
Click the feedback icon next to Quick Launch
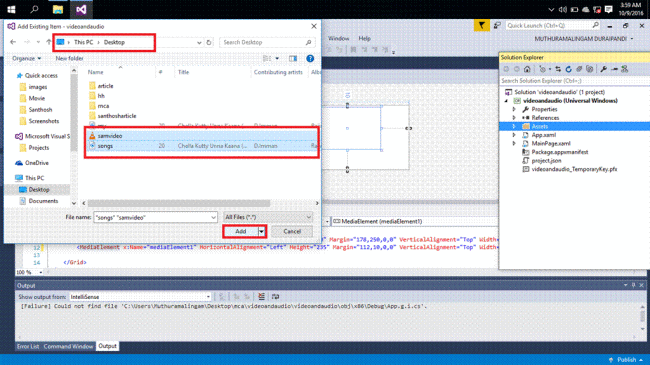(497, 26)
